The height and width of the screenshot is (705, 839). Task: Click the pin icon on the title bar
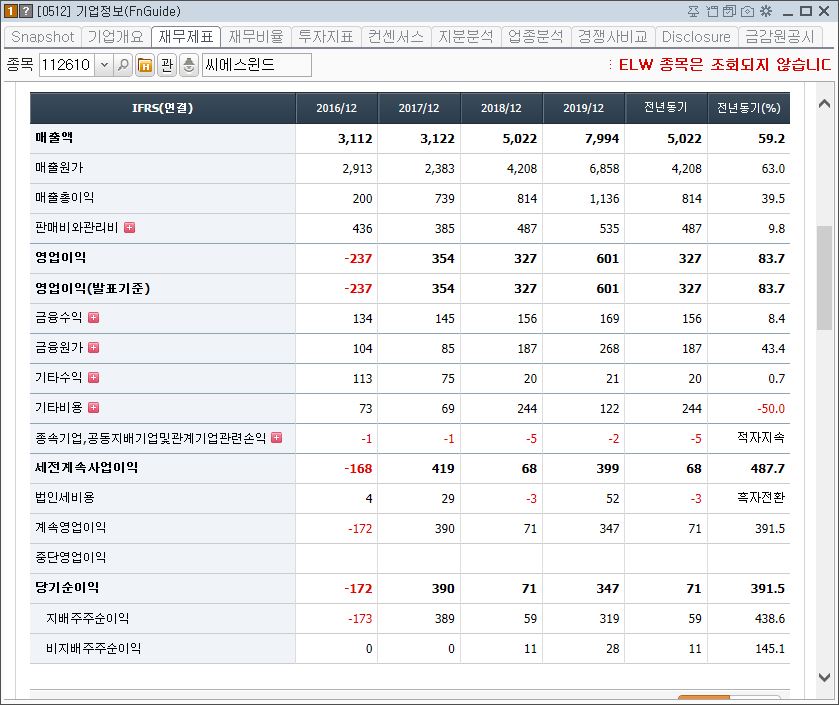point(693,11)
